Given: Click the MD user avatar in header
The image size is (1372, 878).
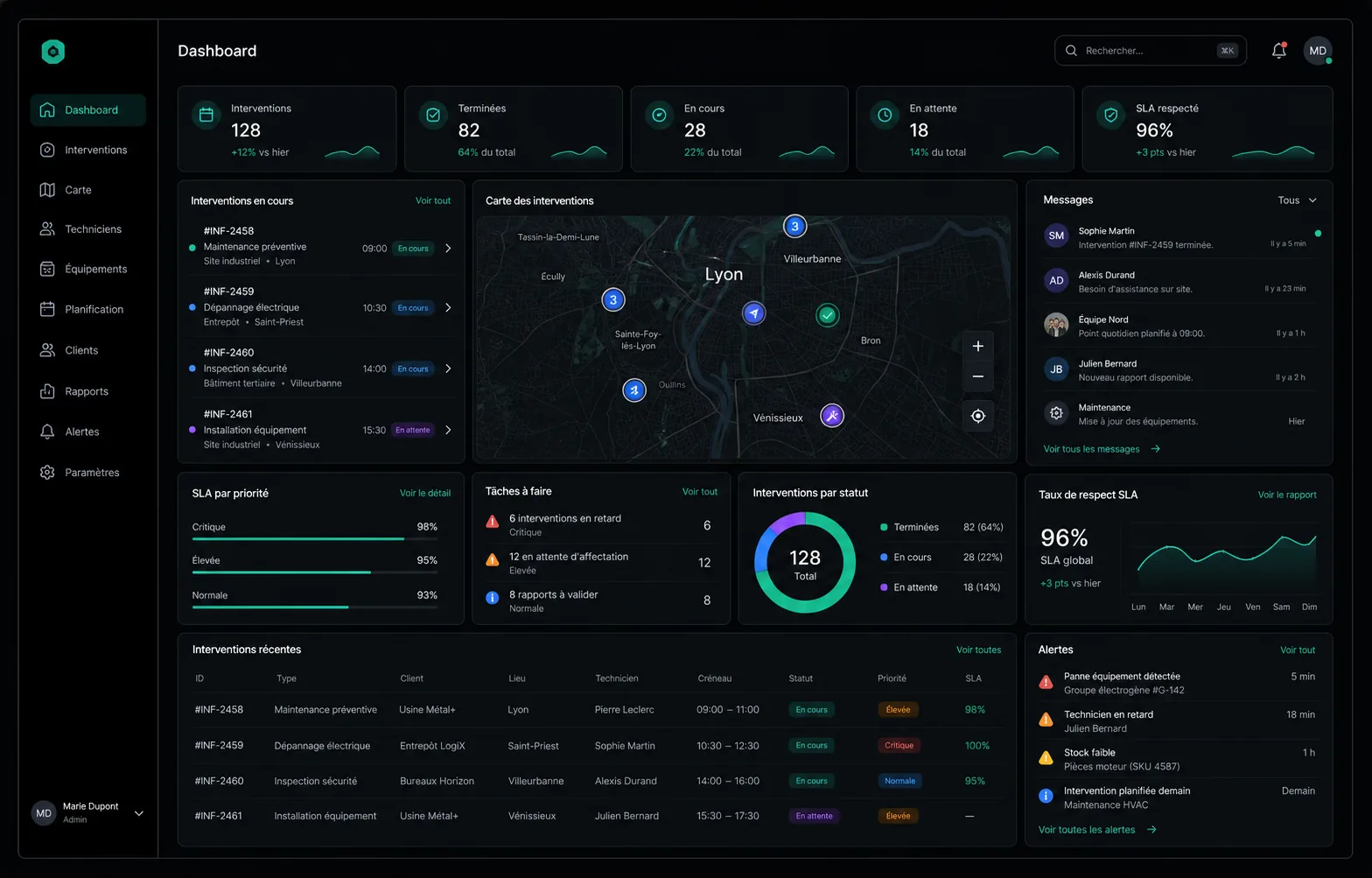Looking at the screenshot, I should coord(1318,51).
